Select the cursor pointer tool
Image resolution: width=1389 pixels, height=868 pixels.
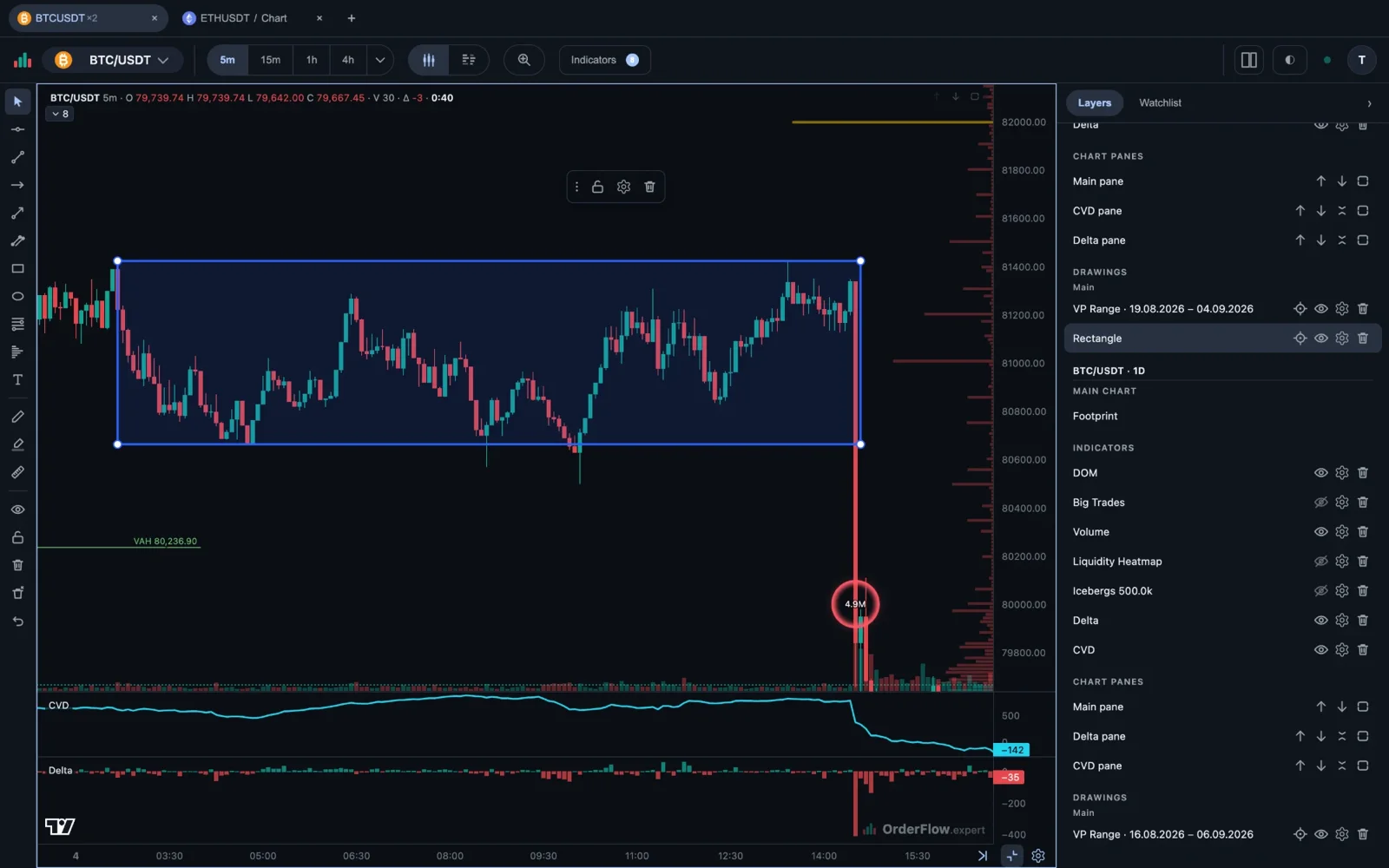(17, 102)
